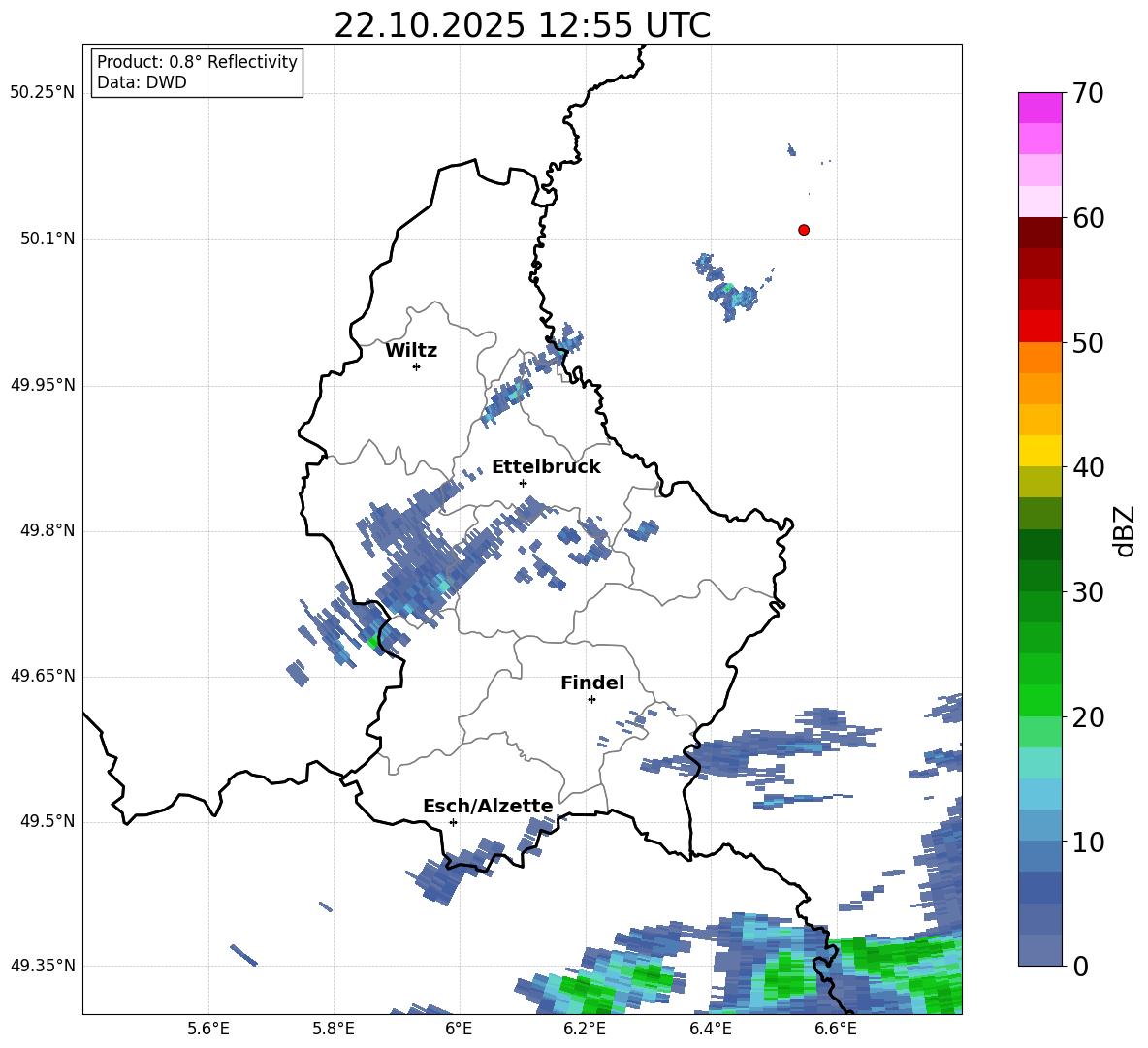
Task: Click the 20 tick label on colorbar
Action: (x=1088, y=716)
